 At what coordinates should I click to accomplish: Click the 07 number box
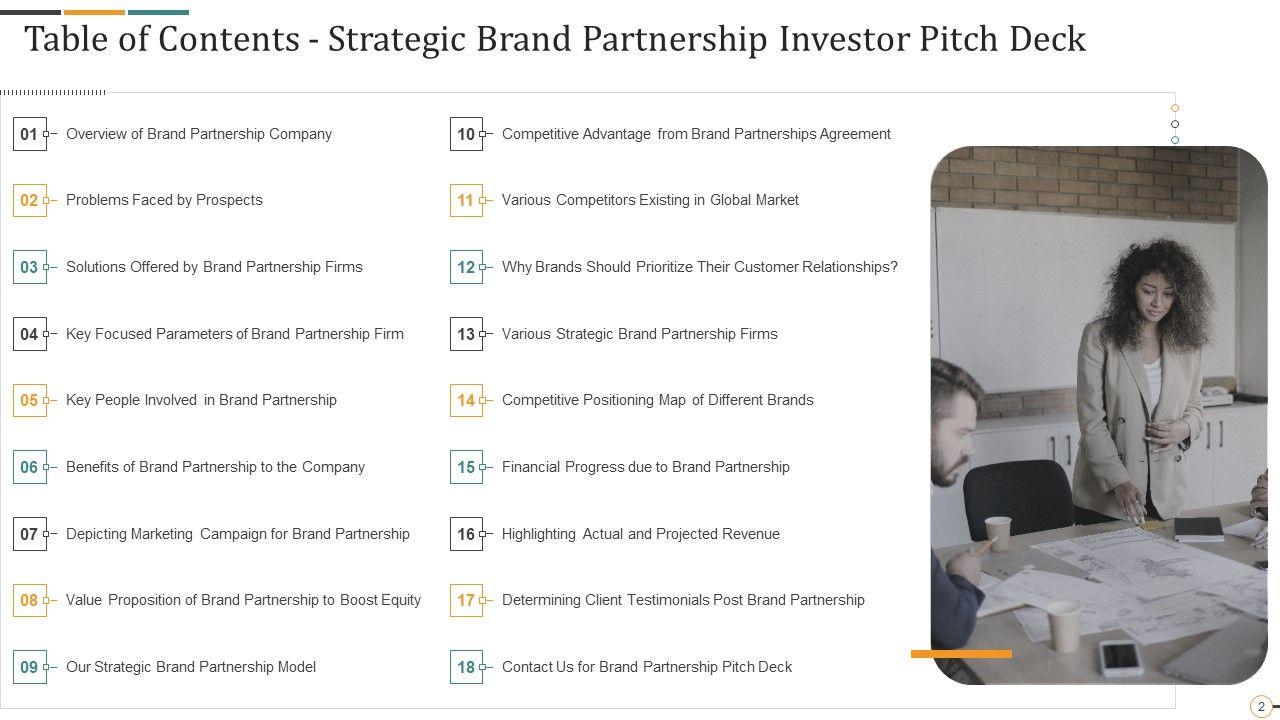[29, 534]
